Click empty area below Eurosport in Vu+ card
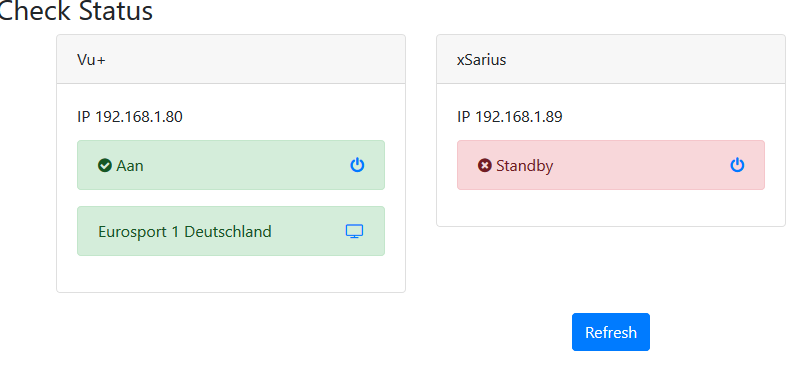Image resolution: width=808 pixels, height=379 pixels. coord(231,273)
